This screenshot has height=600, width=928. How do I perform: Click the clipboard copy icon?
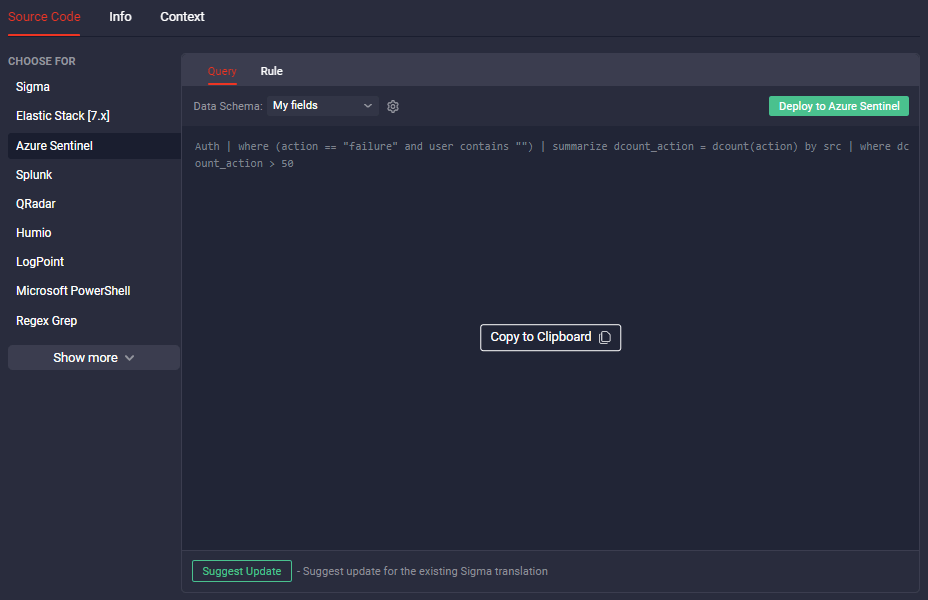(605, 337)
